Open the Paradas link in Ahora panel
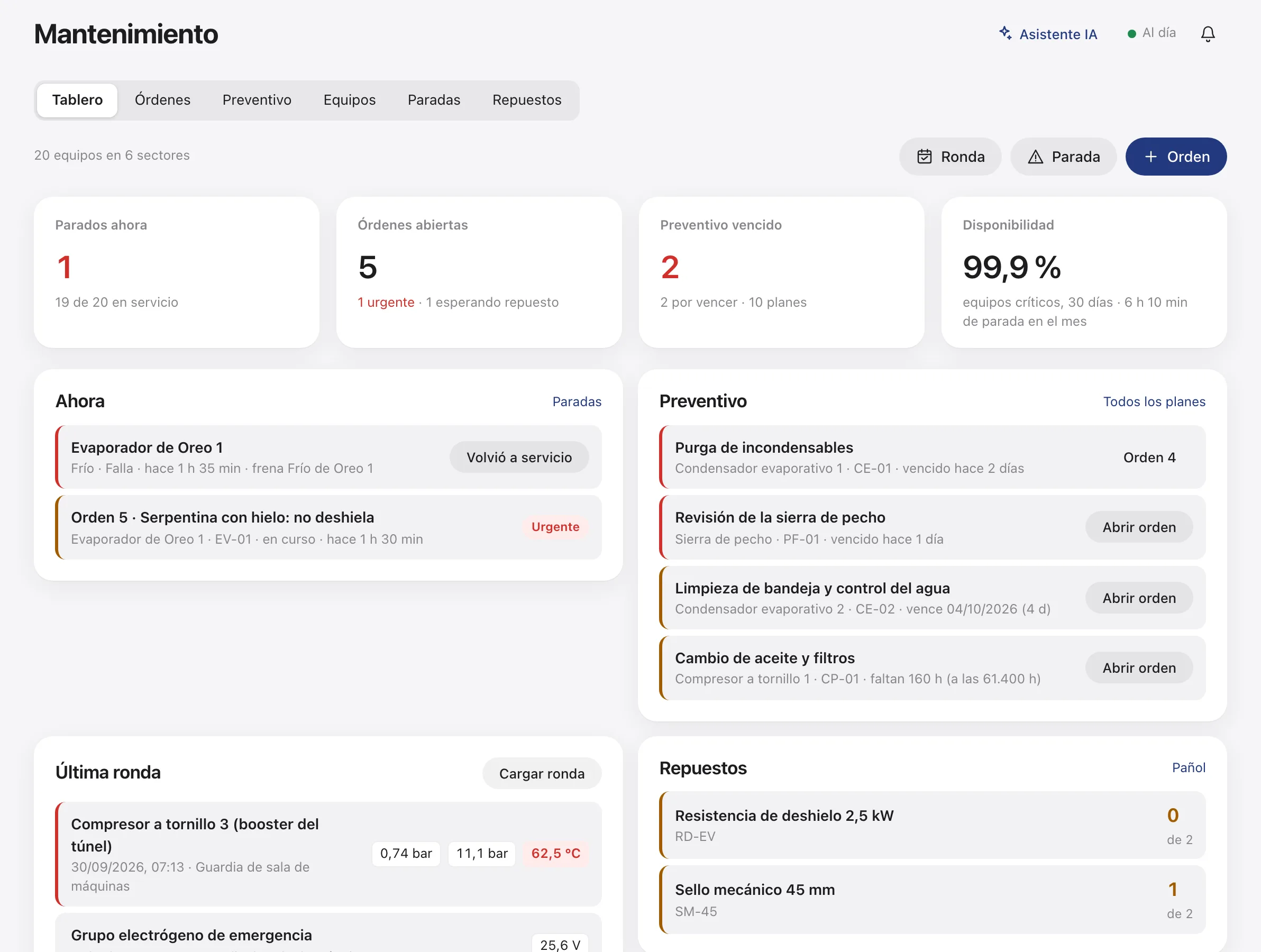The width and height of the screenshot is (1261, 952). [577, 402]
